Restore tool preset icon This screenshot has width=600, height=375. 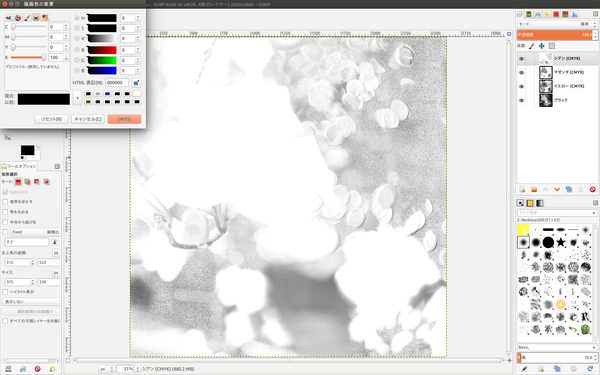pos(23,369)
